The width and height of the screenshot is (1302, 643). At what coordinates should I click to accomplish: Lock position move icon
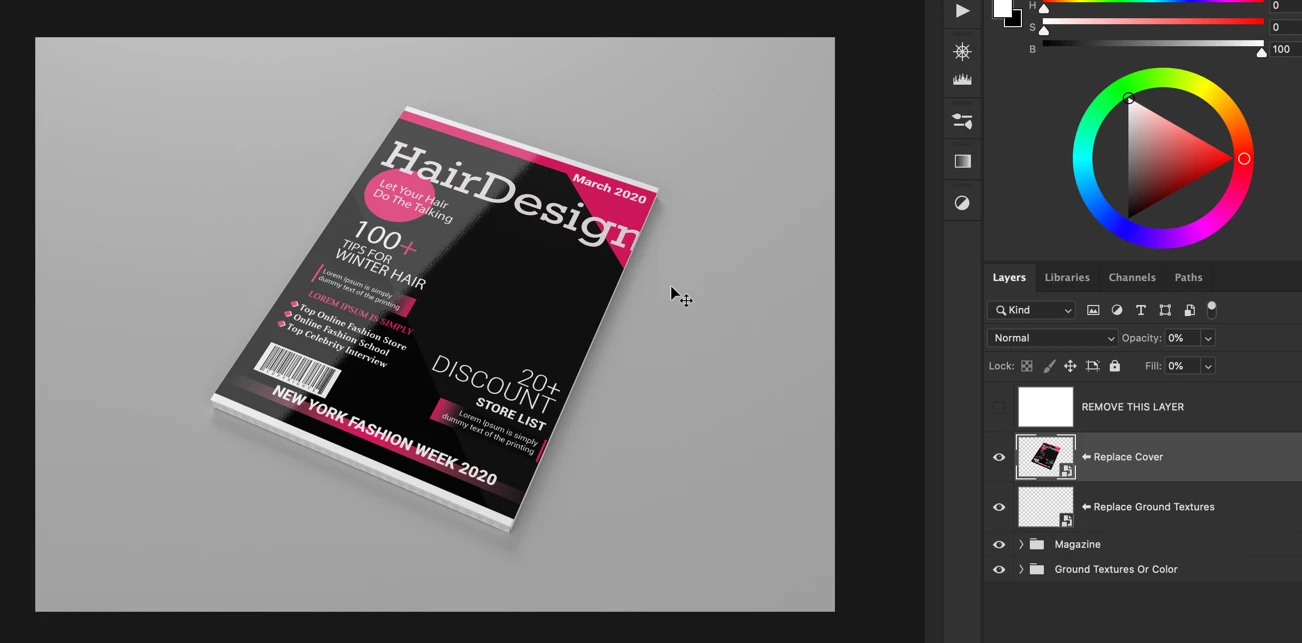1070,366
